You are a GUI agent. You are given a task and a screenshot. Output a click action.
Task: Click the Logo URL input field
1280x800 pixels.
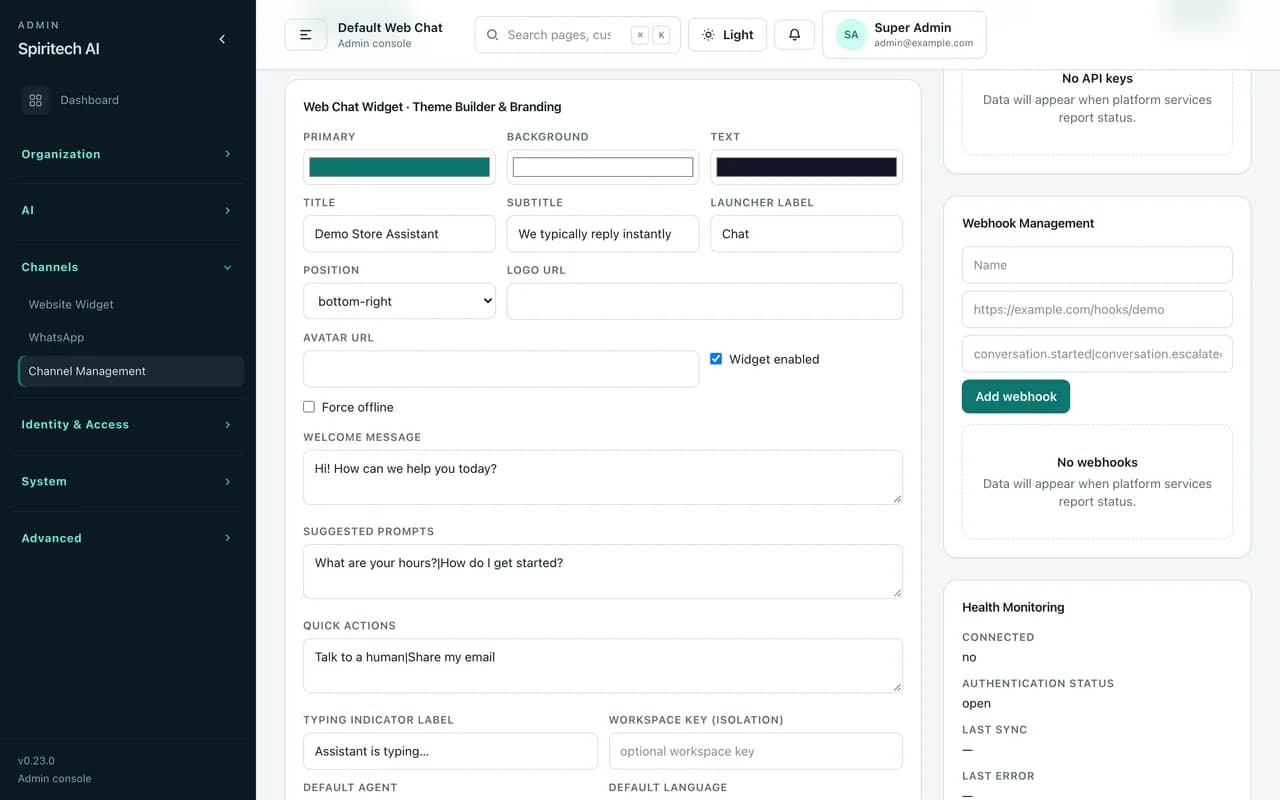pyautogui.click(x=705, y=301)
